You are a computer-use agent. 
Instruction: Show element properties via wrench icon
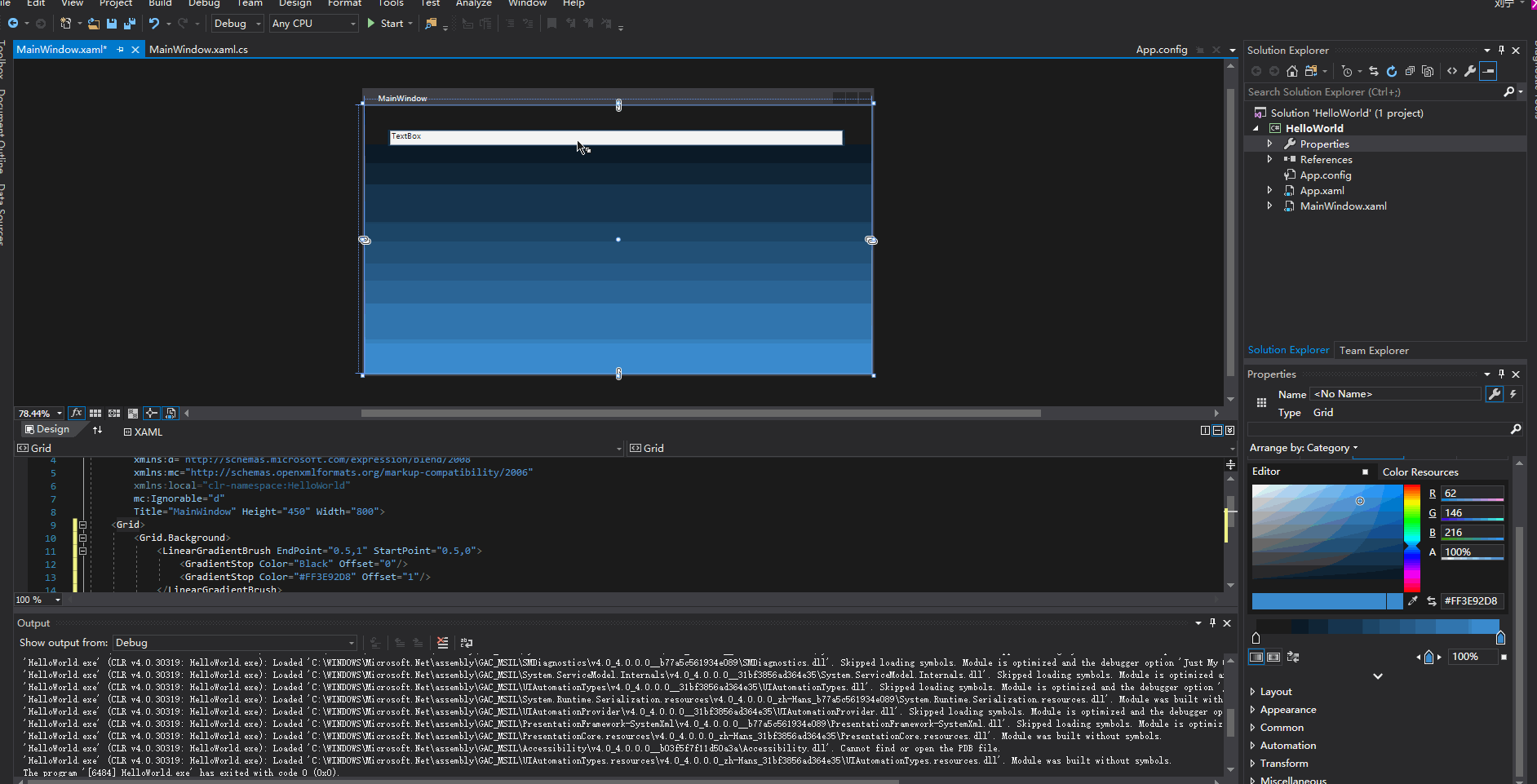click(1495, 394)
